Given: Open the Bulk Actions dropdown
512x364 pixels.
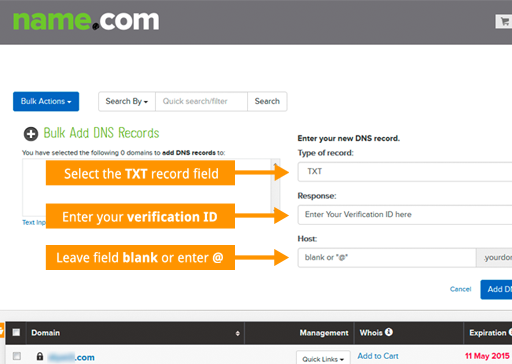Looking at the screenshot, I should (x=46, y=101).
